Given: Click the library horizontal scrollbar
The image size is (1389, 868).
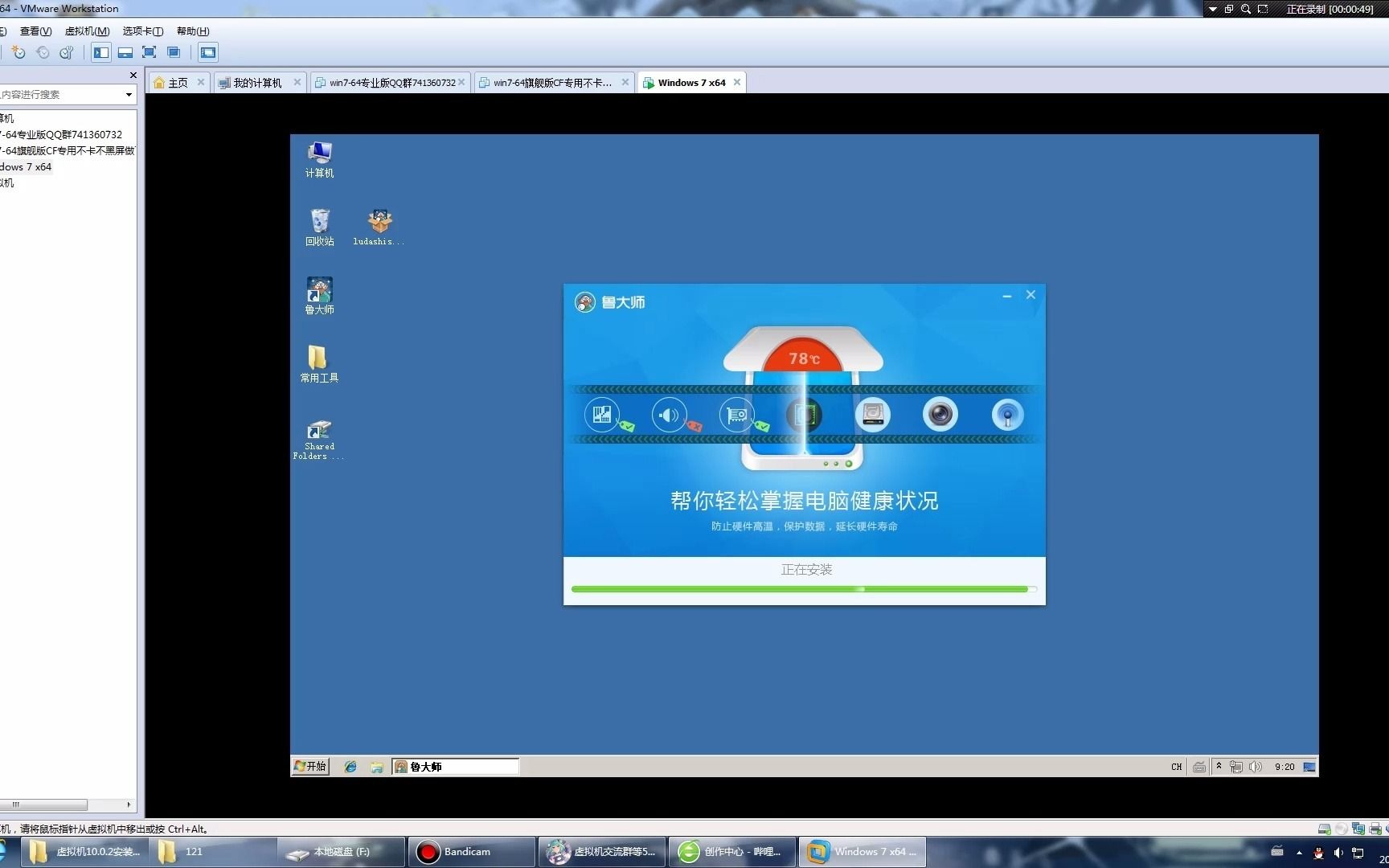Looking at the screenshot, I should coord(44,805).
